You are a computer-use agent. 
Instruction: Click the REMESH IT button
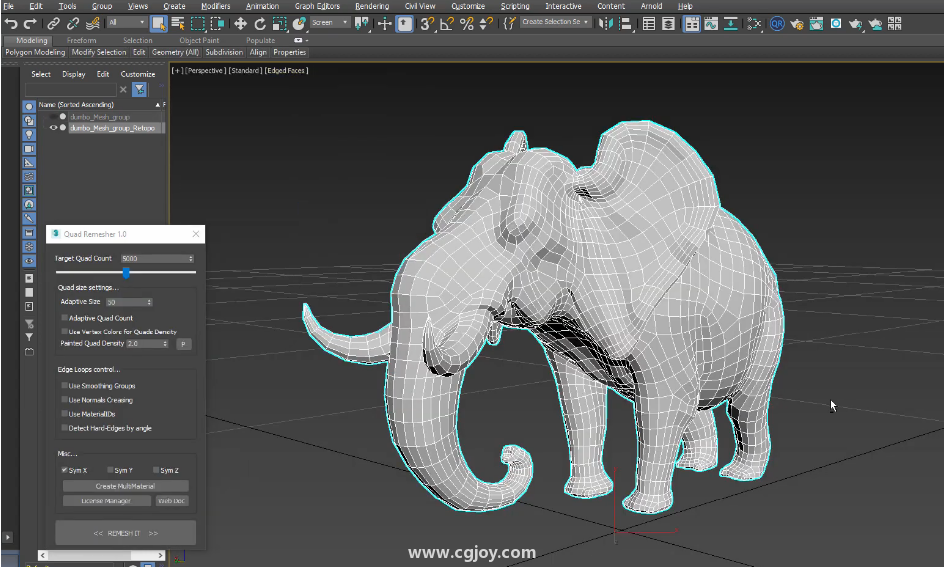(x=125, y=533)
